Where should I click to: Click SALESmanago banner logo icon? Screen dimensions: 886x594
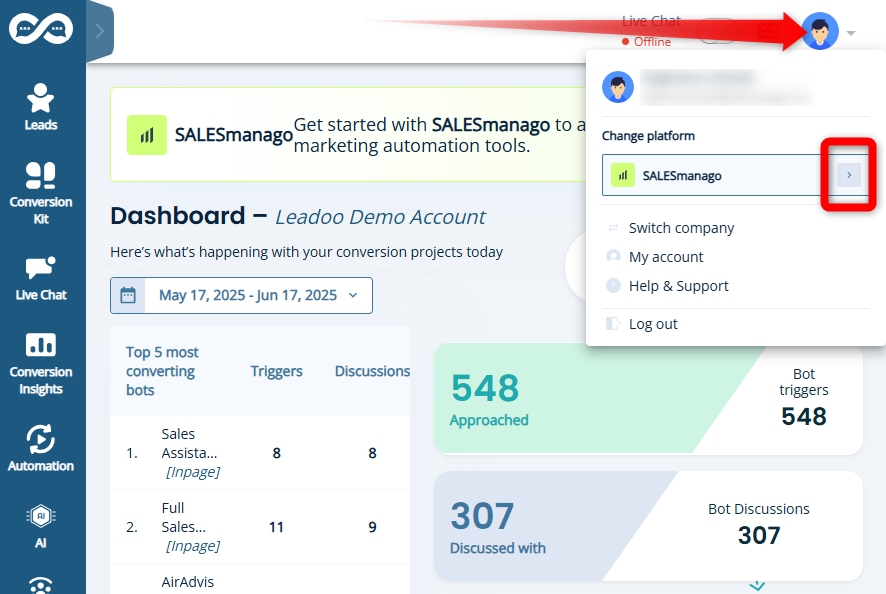click(147, 135)
